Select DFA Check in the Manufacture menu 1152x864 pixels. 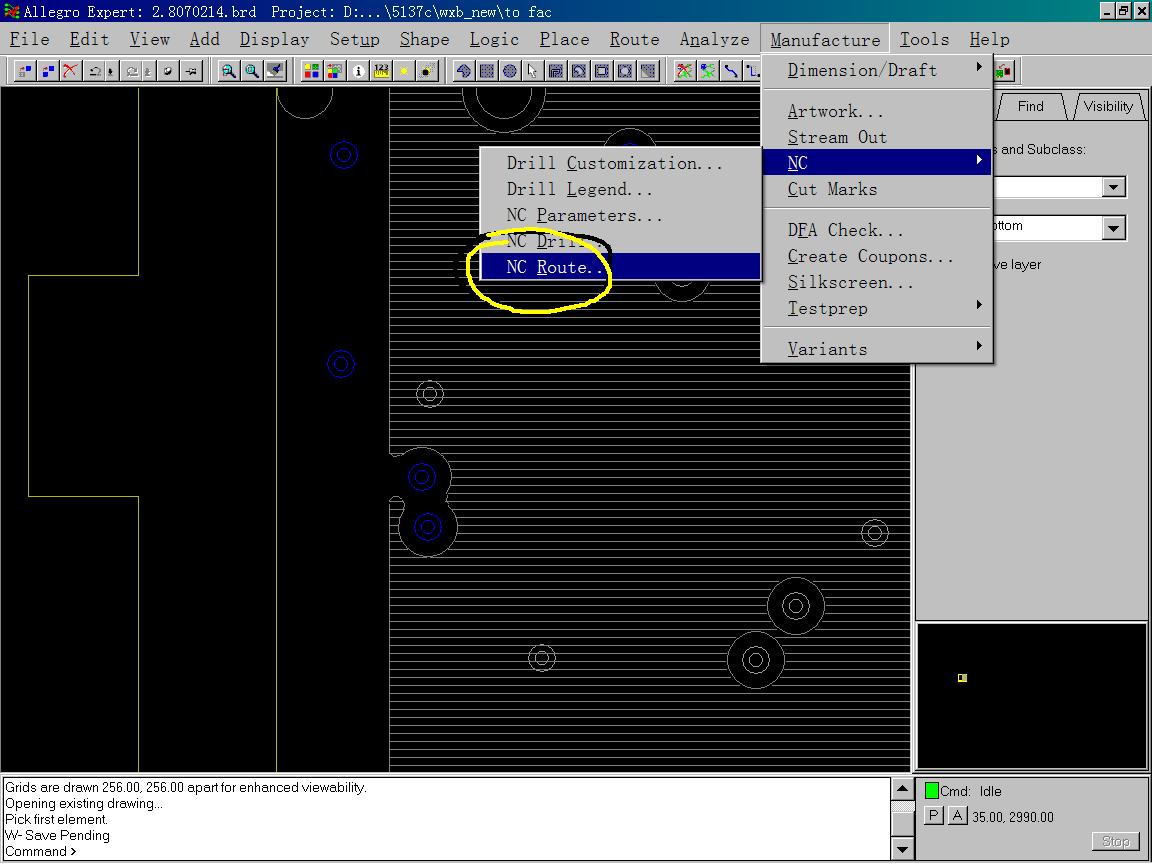point(877,230)
